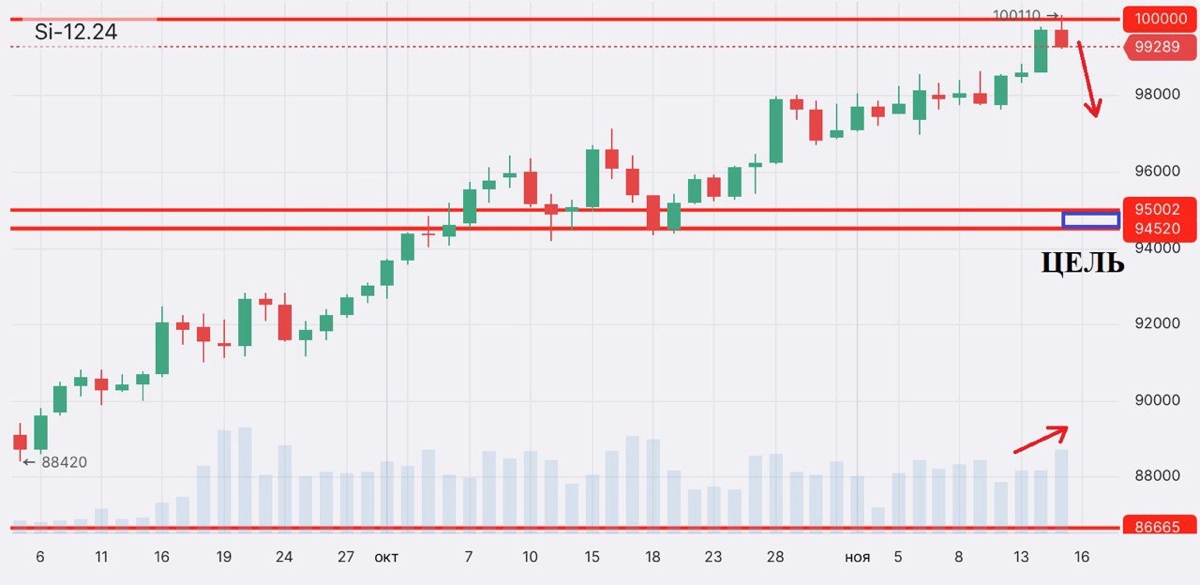Screen dimensions: 1200x585
Task: Click the red upward volume arrow
Action: click(x=1041, y=439)
